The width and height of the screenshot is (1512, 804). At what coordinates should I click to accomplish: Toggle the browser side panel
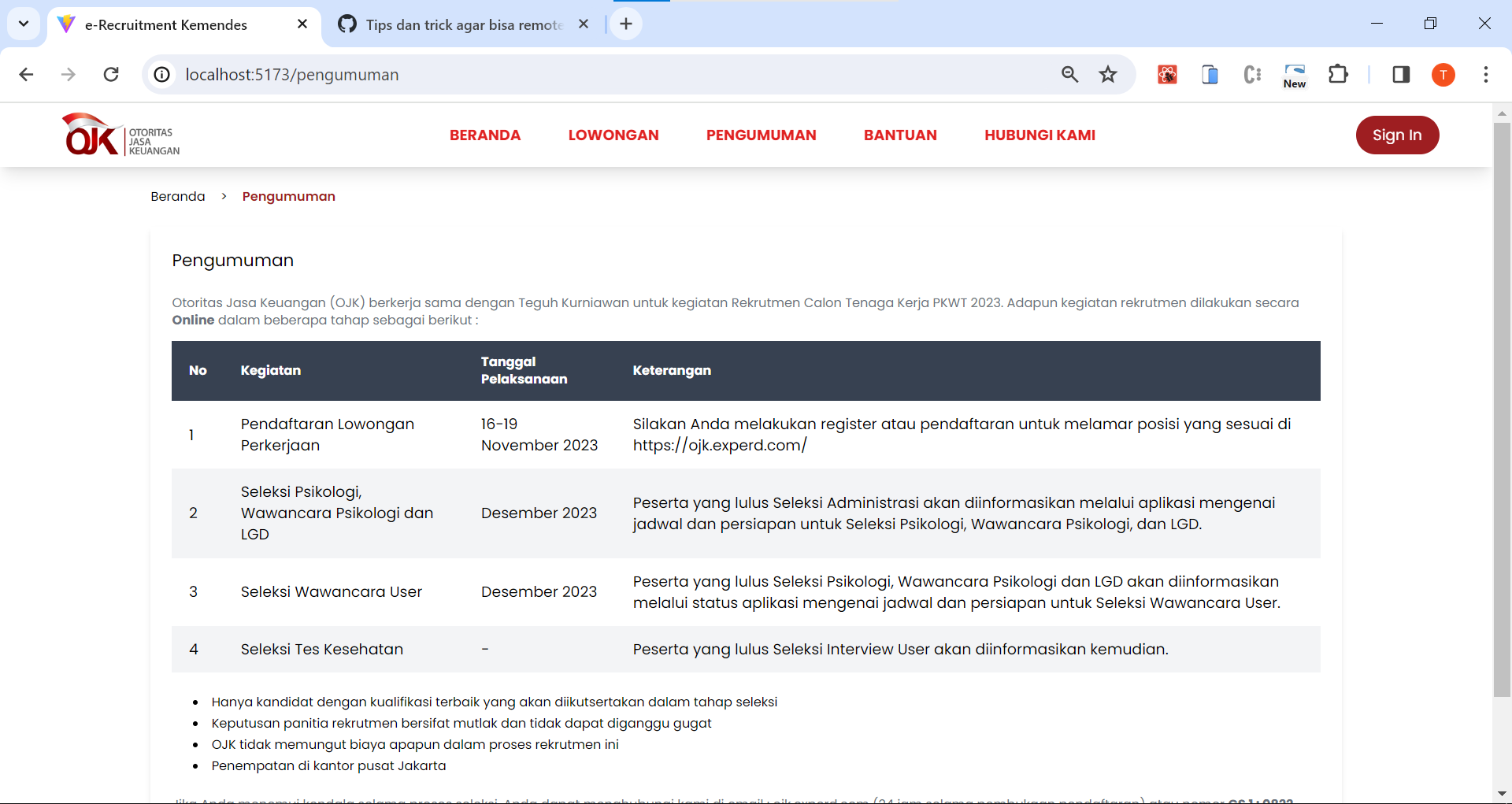(x=1401, y=74)
